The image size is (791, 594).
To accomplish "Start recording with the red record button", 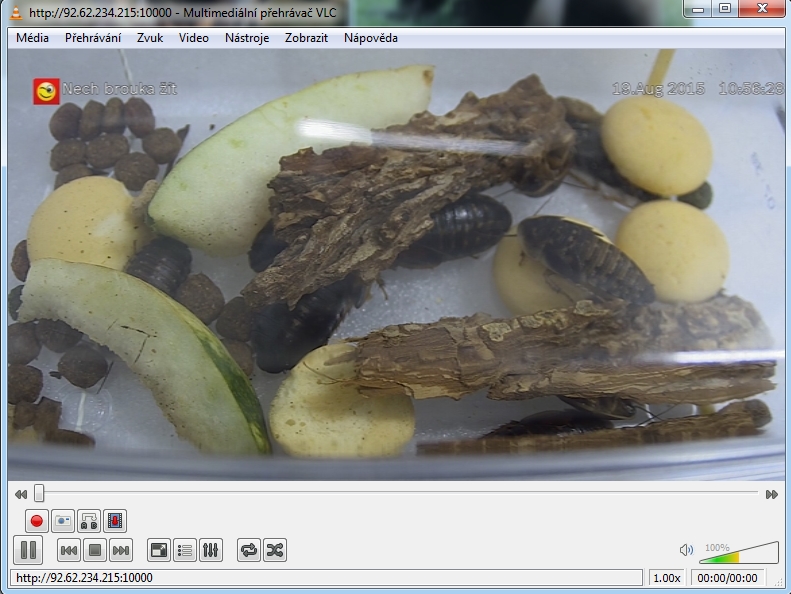I will [x=37, y=521].
